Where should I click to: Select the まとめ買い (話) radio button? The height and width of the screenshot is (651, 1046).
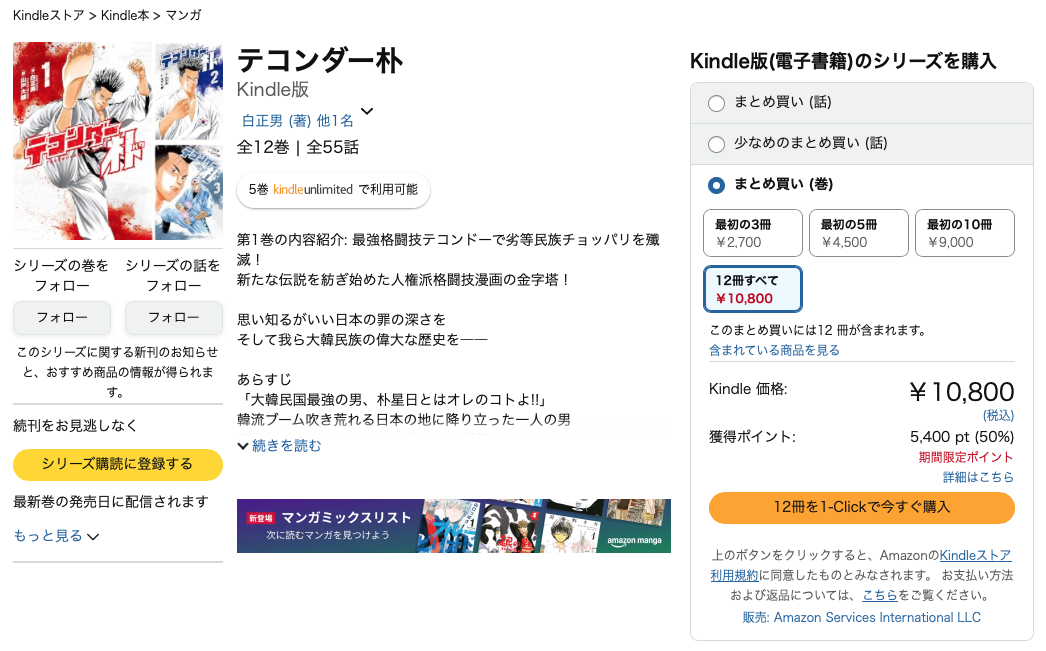pos(716,103)
